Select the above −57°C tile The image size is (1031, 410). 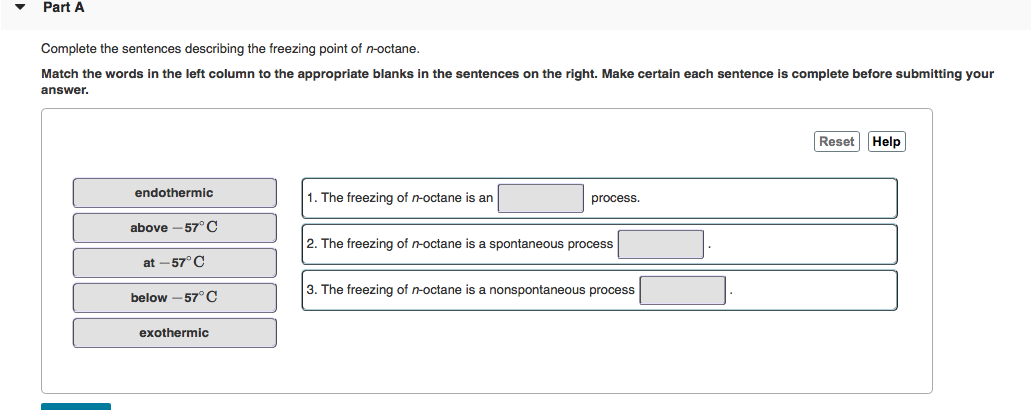pos(174,228)
